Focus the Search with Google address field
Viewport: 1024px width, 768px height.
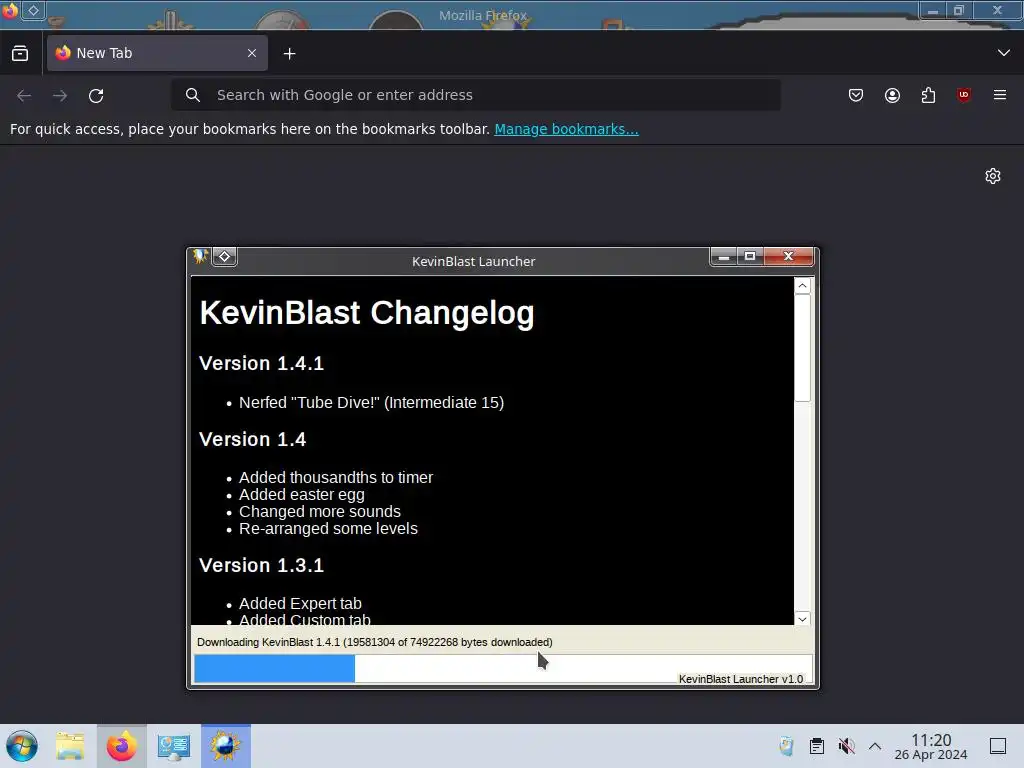(476, 95)
